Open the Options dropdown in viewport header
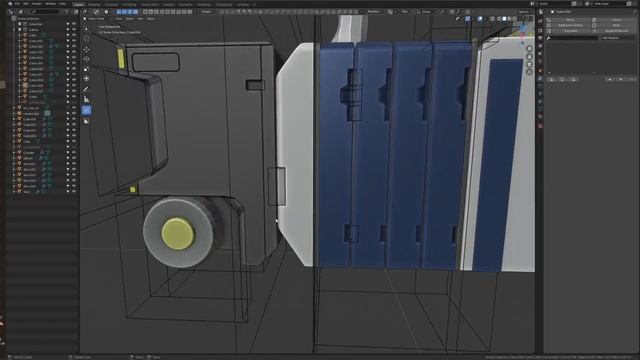The width and height of the screenshot is (640, 360). coord(524,12)
